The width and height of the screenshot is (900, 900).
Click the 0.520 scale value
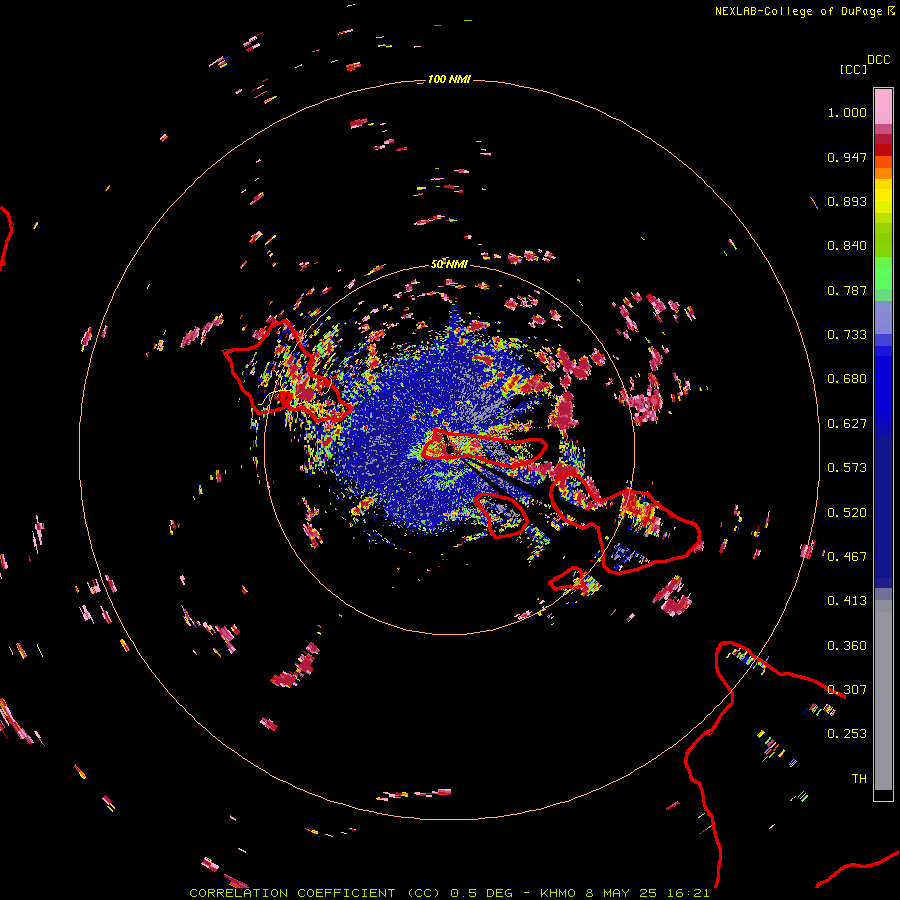point(847,513)
